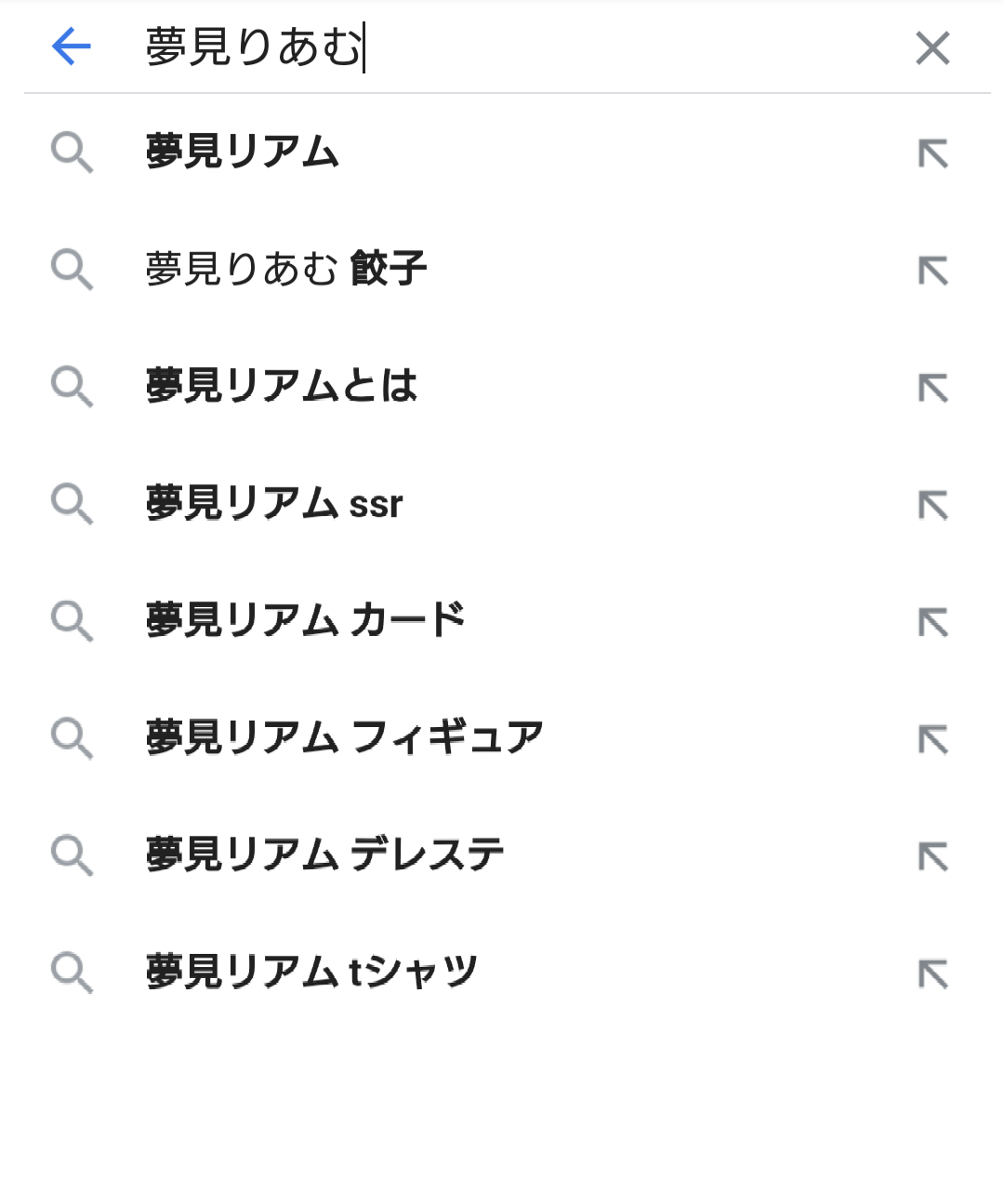
Task: Tap the arrow icon for カード suggestion
Action: click(x=932, y=622)
